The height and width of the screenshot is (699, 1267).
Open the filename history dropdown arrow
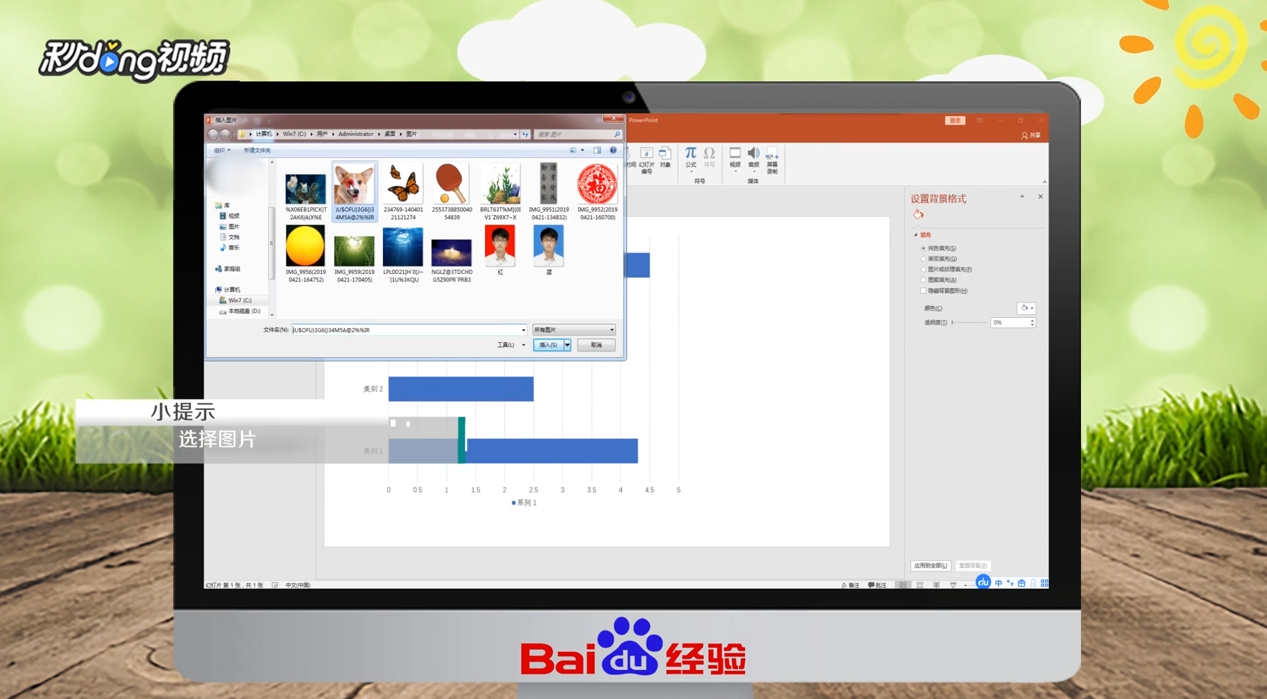point(523,330)
